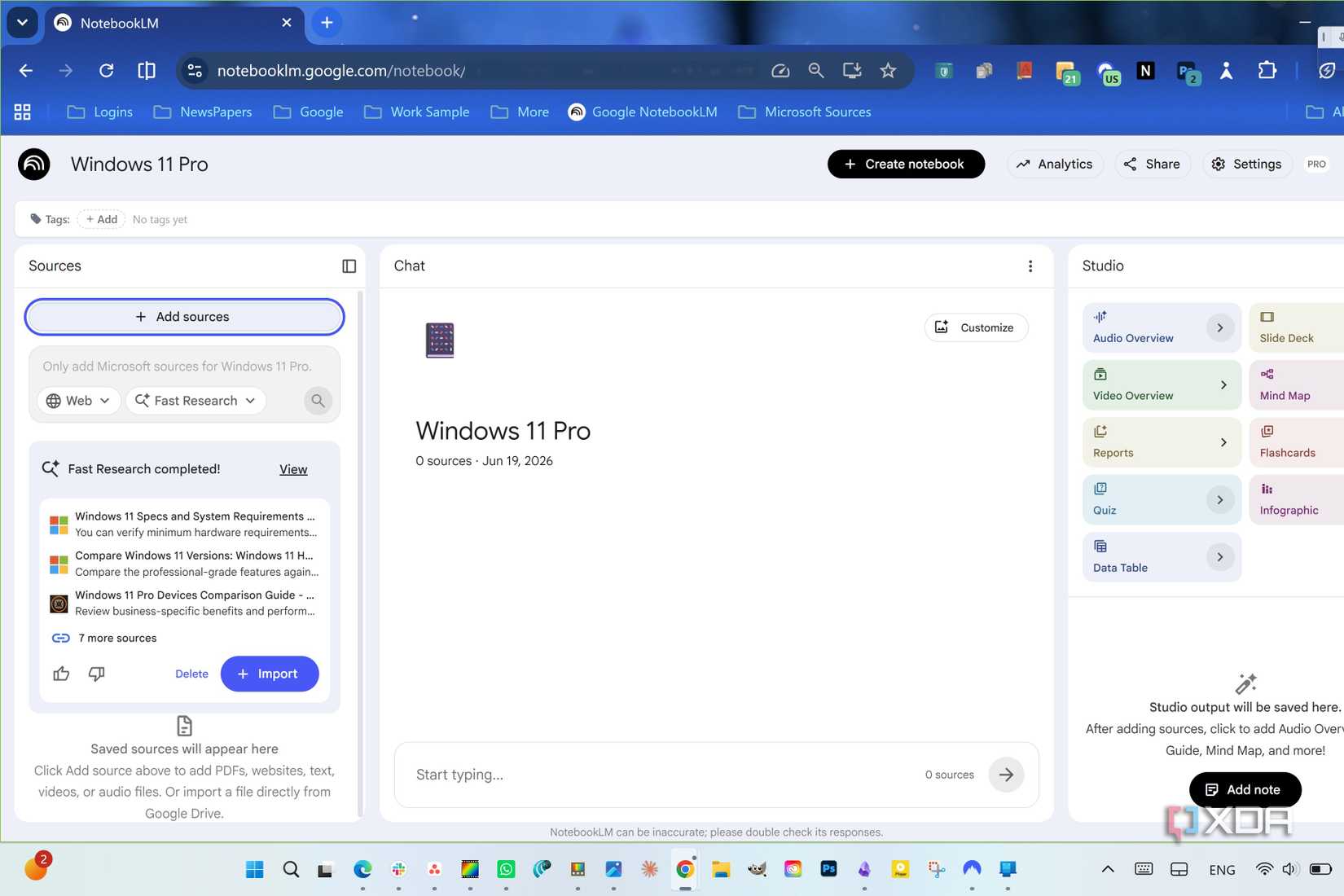The image size is (1344, 896).
Task: Open site information icon in address bar
Action: 195,71
